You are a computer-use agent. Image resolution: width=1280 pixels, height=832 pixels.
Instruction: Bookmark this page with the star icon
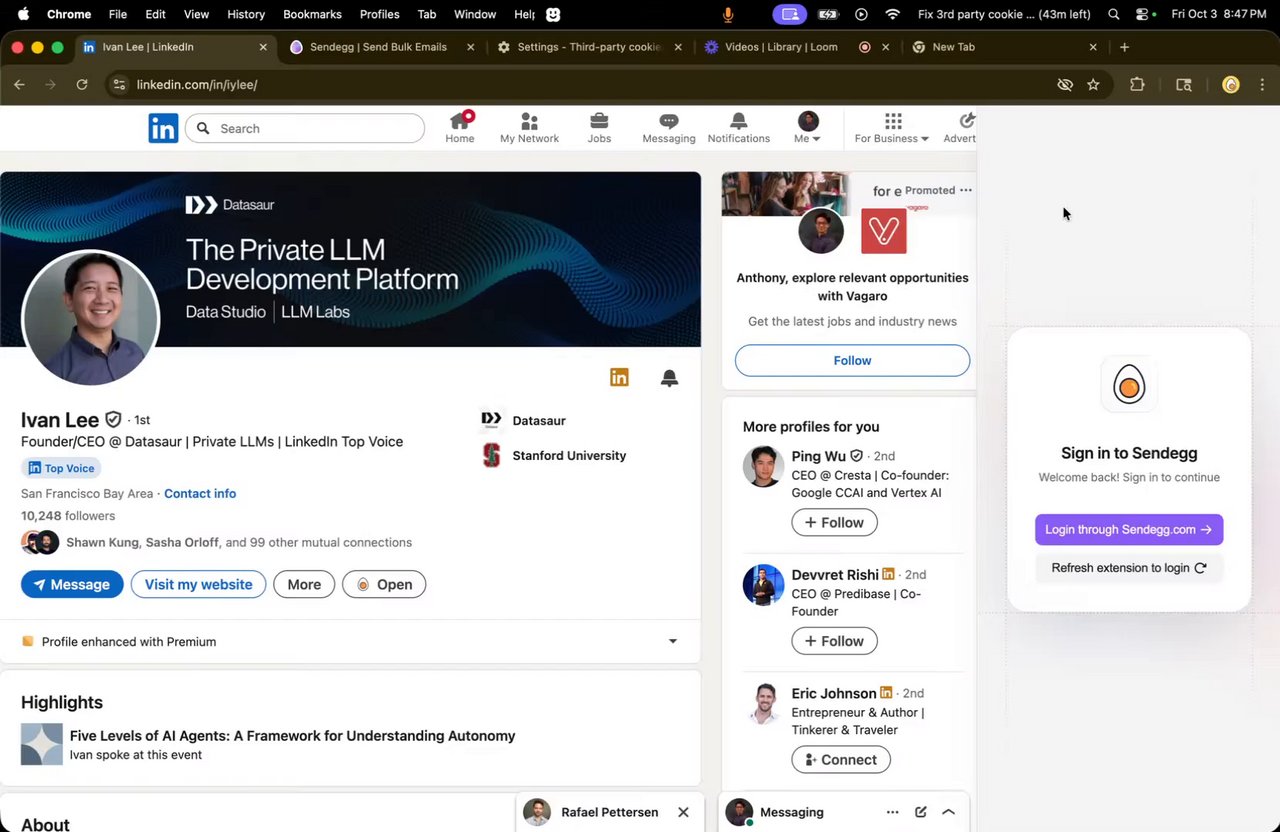[1093, 85]
